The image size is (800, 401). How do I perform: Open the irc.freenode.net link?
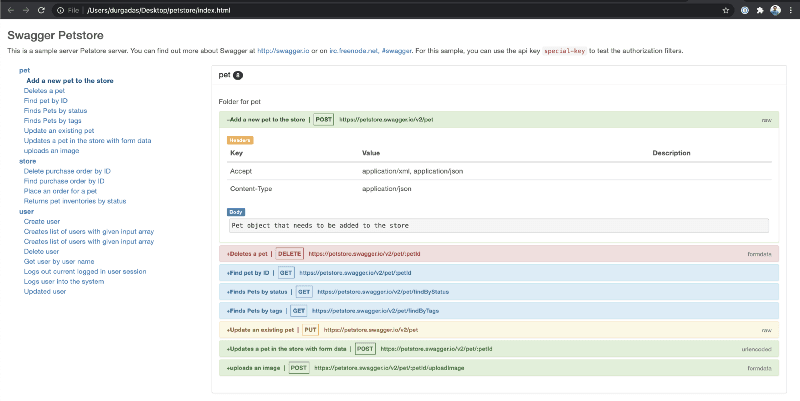[x=354, y=51]
